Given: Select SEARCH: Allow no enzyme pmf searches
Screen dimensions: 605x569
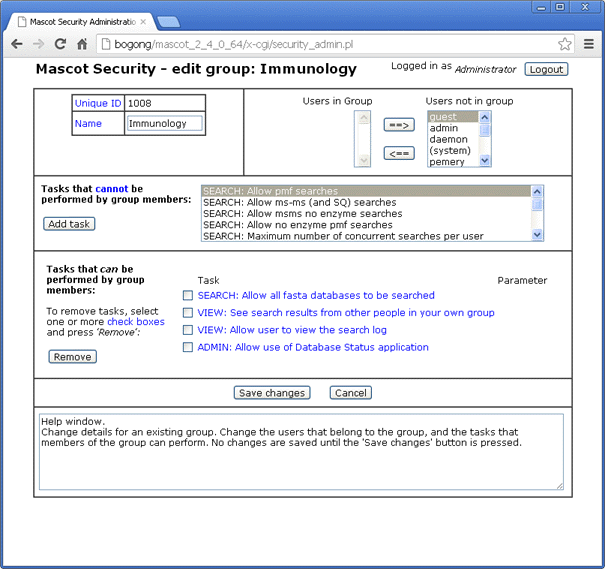Looking at the screenshot, I should 367,225.
